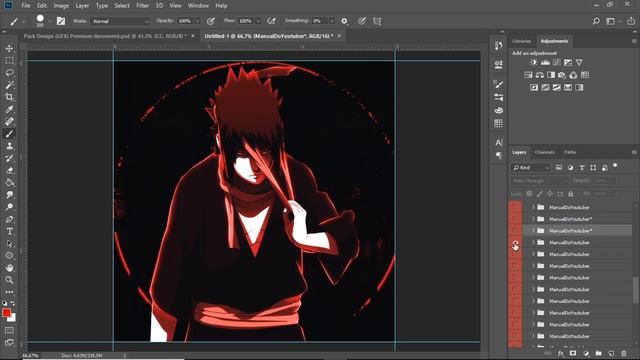Viewport: 640px width, 360px height.
Task: Close the Untitled-1 document tab
Action: [339, 36]
